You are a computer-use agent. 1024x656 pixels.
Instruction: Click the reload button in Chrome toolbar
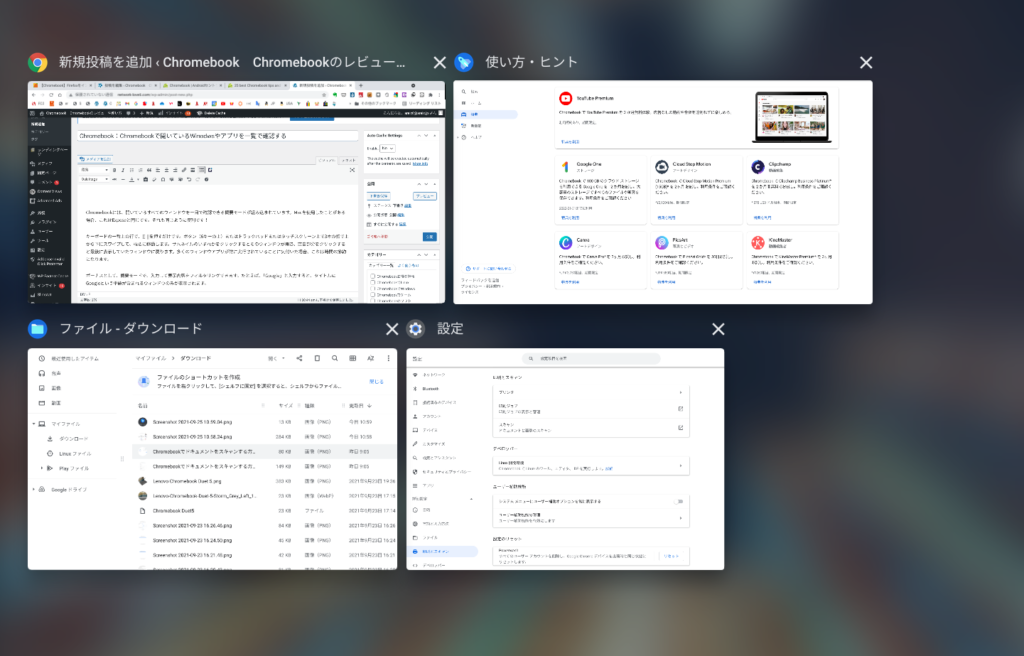[x=53, y=95]
